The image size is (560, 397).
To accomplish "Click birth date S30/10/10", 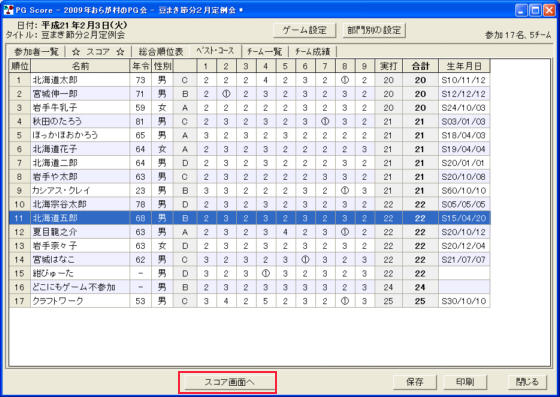I will [x=464, y=301].
